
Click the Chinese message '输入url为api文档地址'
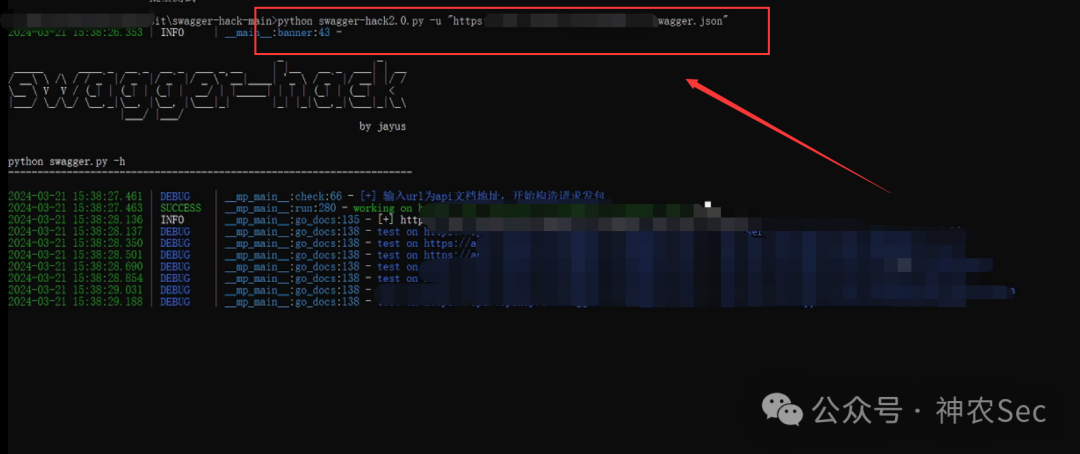(x=446, y=196)
